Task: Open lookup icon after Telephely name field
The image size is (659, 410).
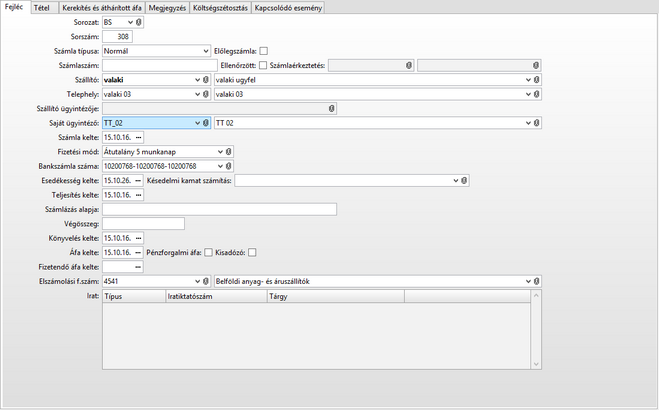Action: point(536,94)
